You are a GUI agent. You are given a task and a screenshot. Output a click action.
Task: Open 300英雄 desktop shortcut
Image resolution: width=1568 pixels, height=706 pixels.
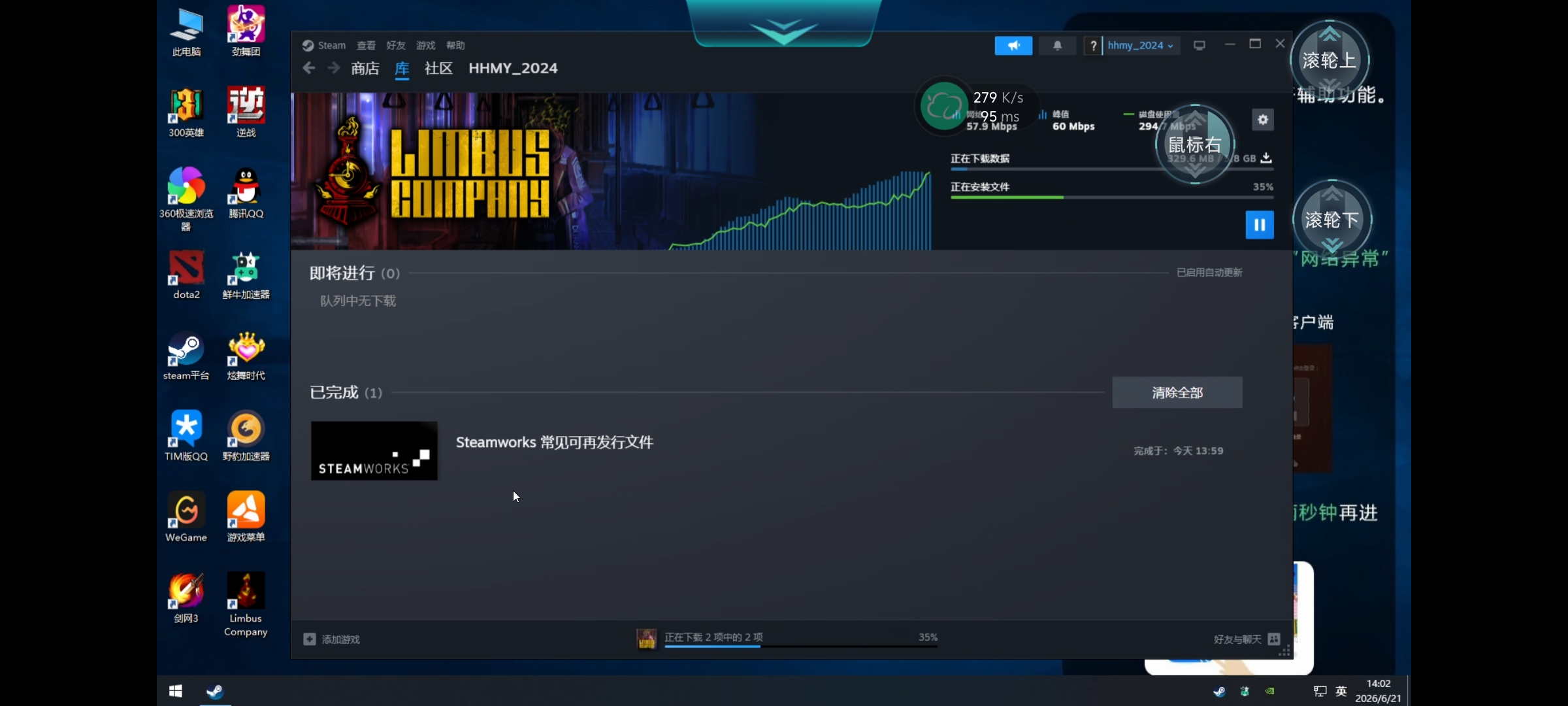tap(186, 112)
